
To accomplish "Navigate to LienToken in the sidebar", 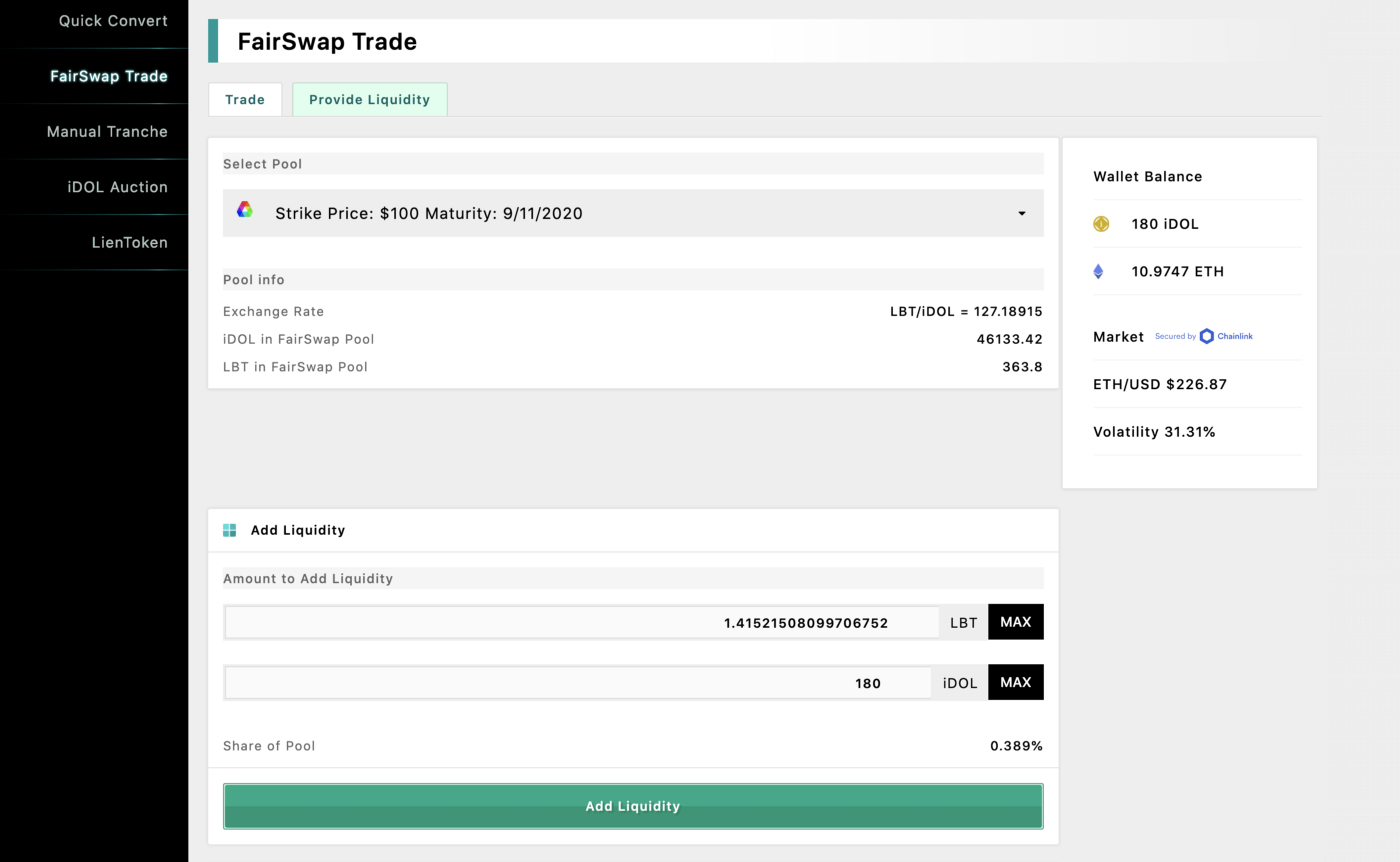I will [129, 243].
